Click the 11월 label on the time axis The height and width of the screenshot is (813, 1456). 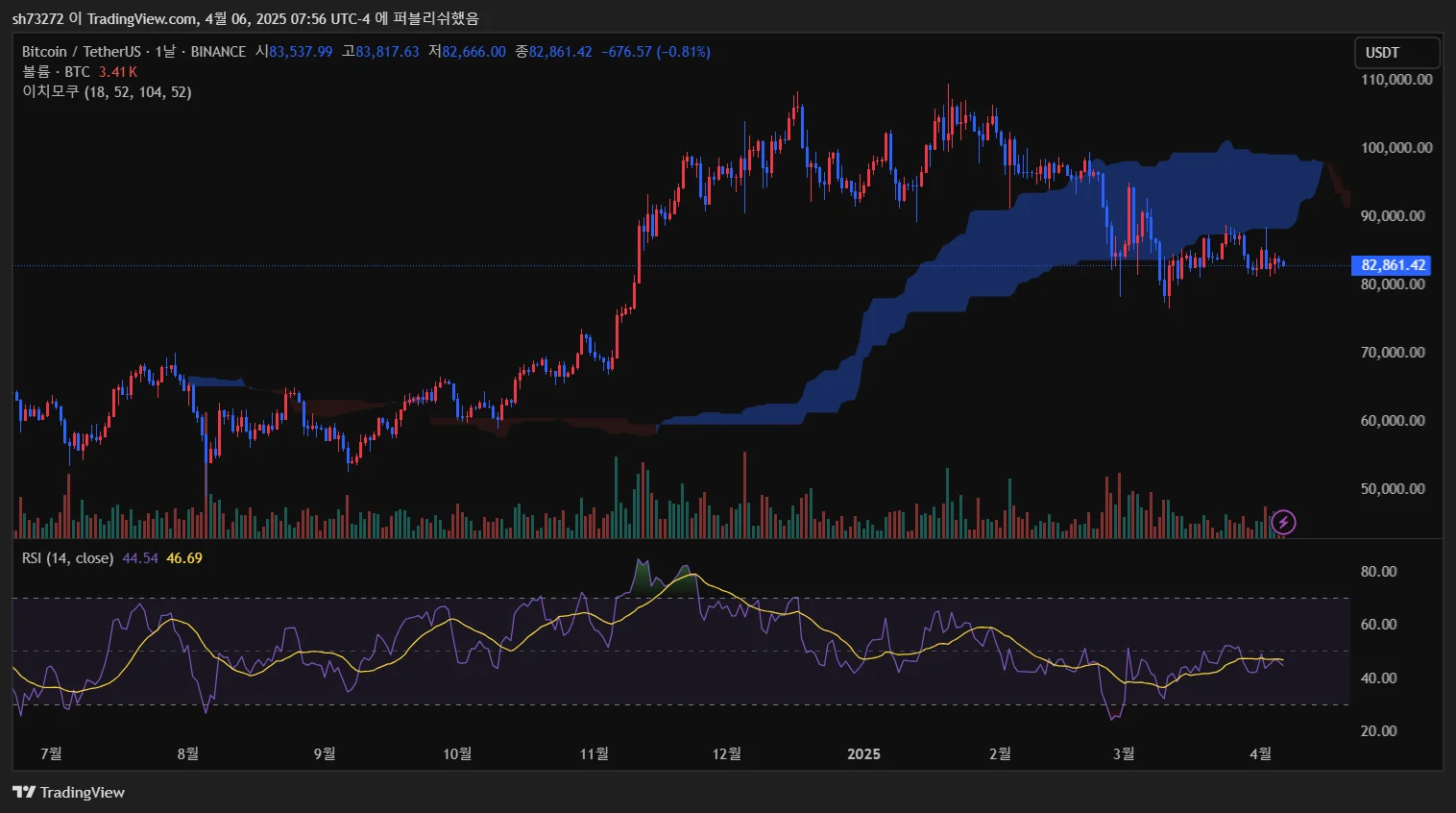click(595, 753)
